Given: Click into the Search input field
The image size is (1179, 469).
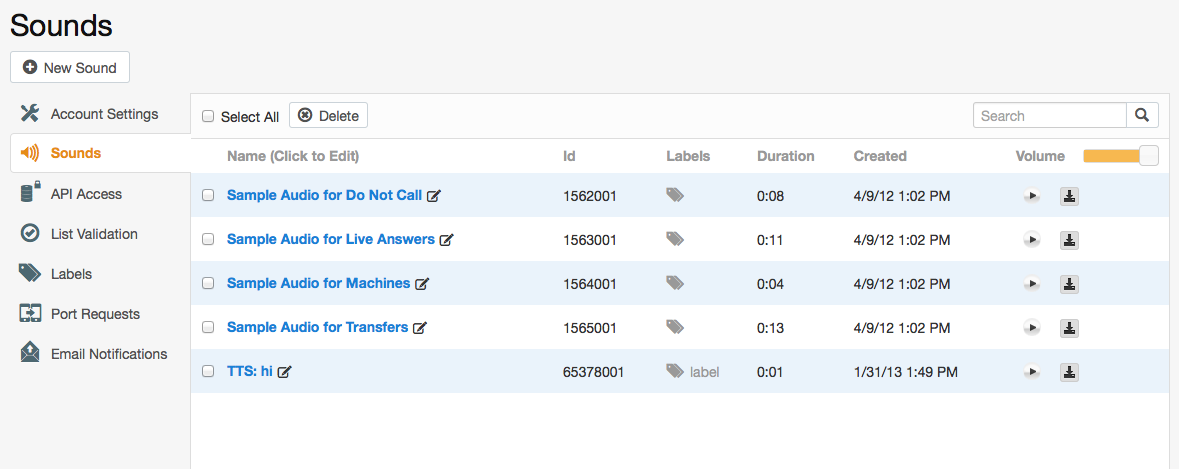Looking at the screenshot, I should click(1050, 116).
